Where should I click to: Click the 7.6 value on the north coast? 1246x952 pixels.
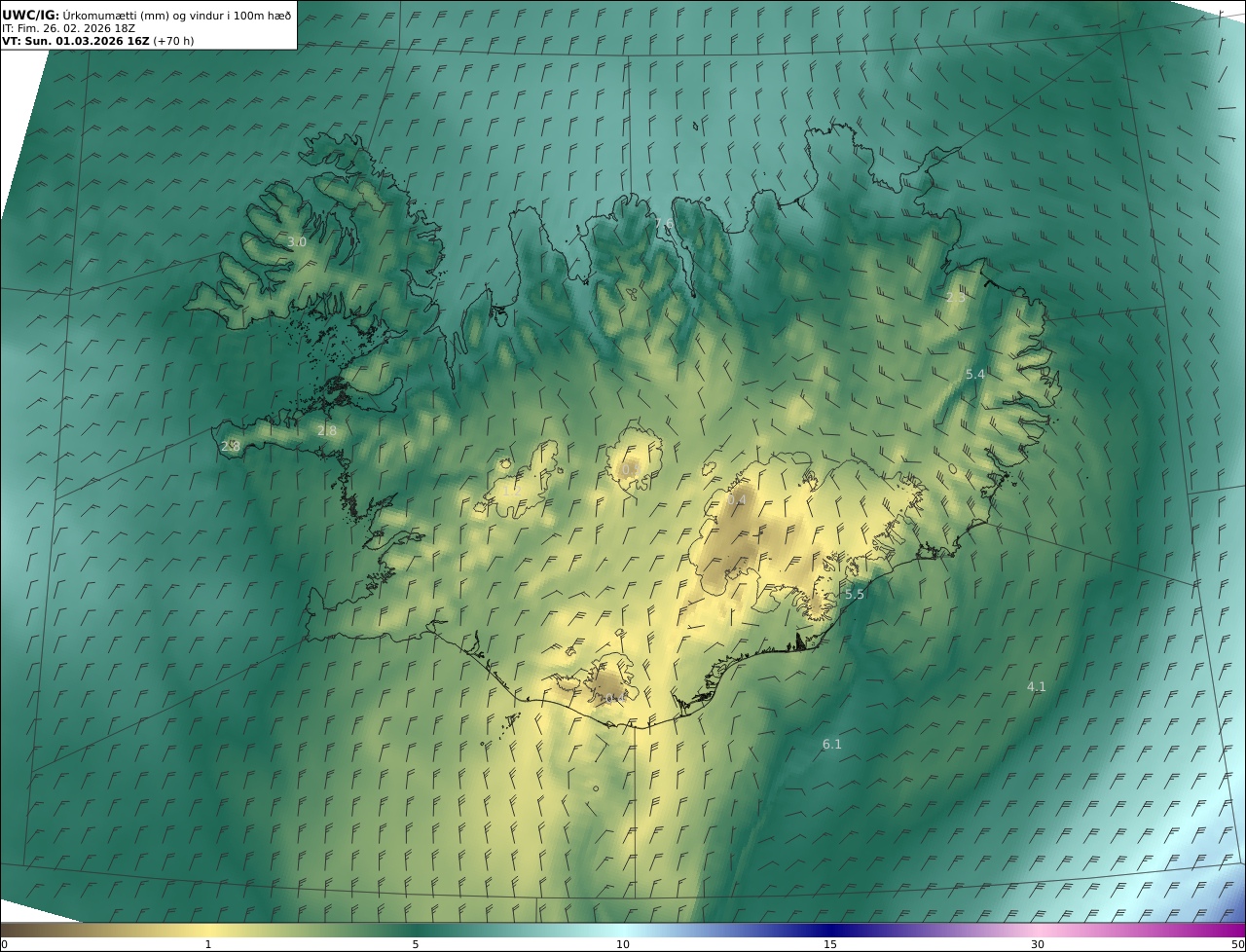click(x=664, y=224)
